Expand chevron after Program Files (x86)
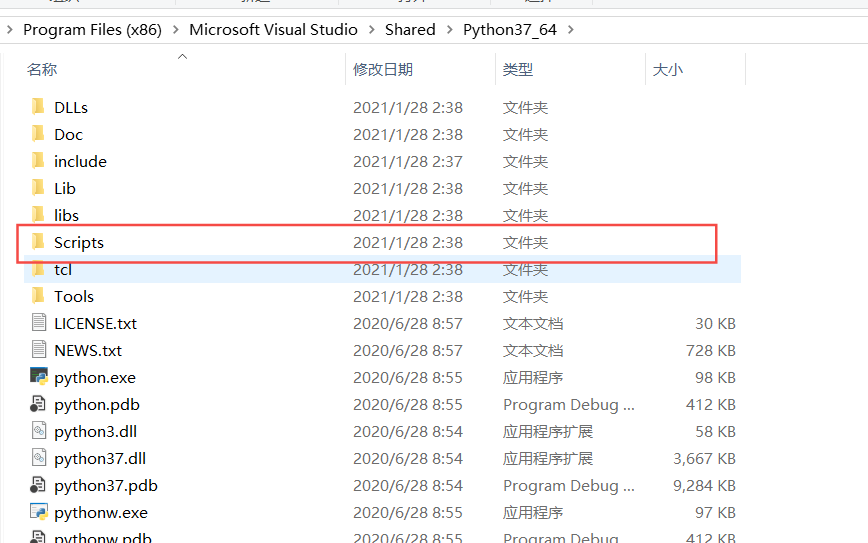This screenshot has width=868, height=543. [175, 29]
